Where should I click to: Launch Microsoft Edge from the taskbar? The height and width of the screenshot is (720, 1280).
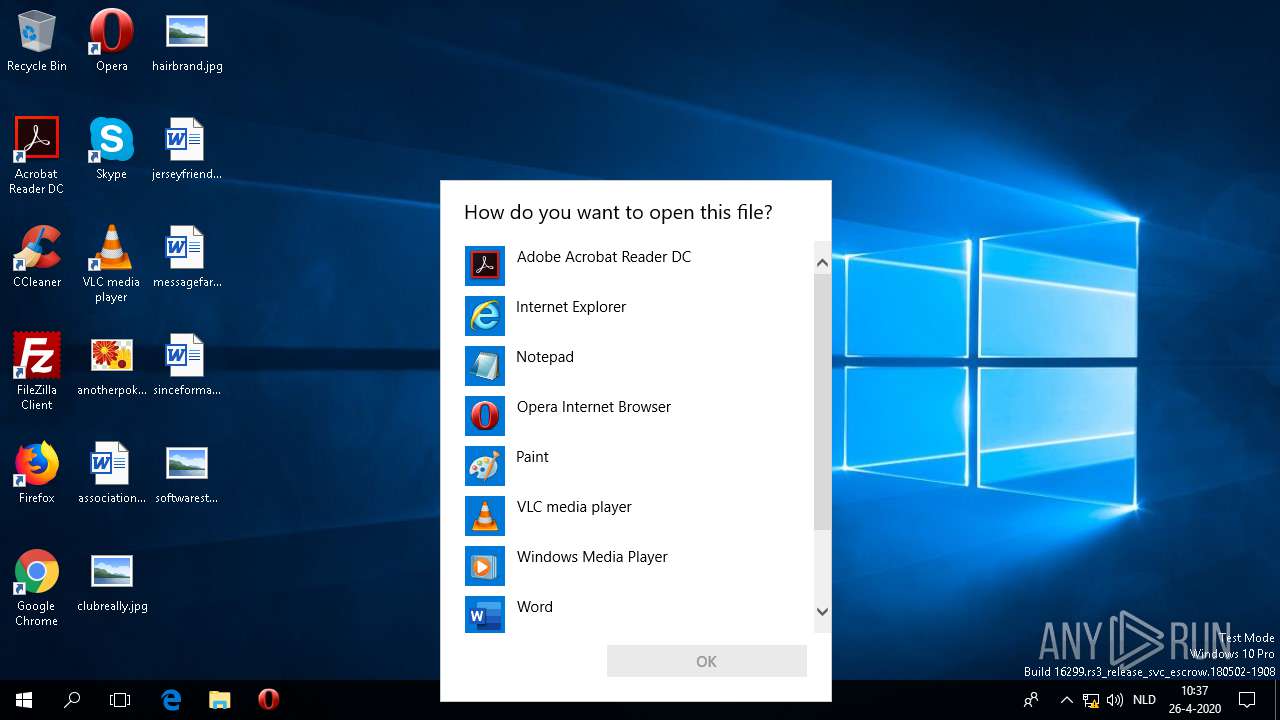pos(171,700)
